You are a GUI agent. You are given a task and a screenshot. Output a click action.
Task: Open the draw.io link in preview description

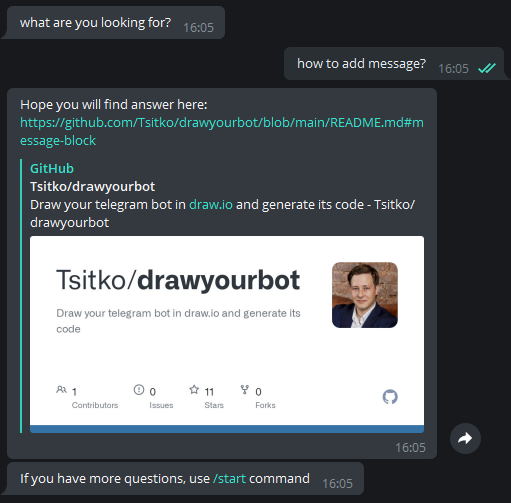pyautogui.click(x=211, y=205)
